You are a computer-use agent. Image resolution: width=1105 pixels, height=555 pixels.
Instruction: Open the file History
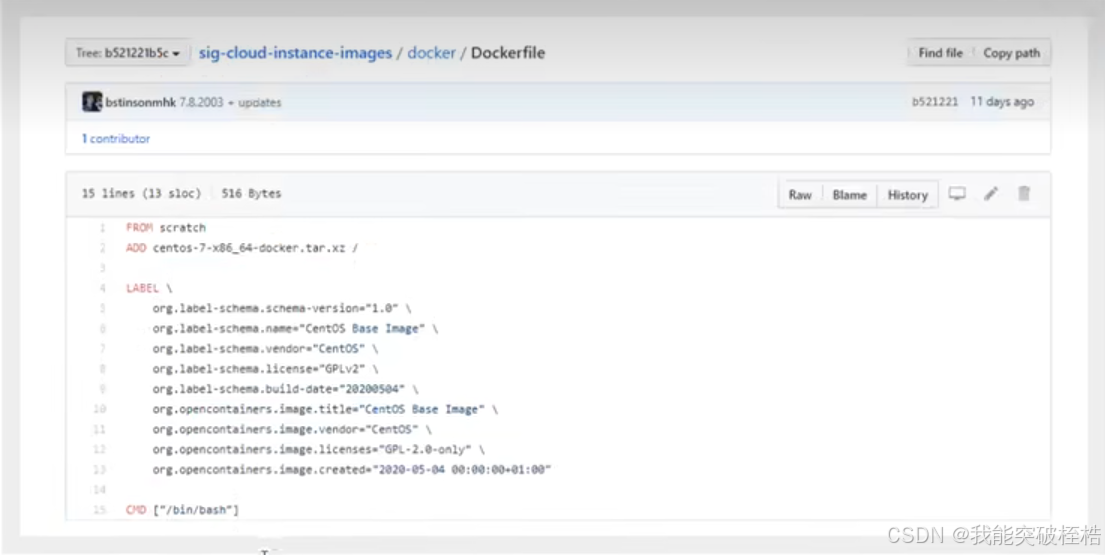(908, 195)
